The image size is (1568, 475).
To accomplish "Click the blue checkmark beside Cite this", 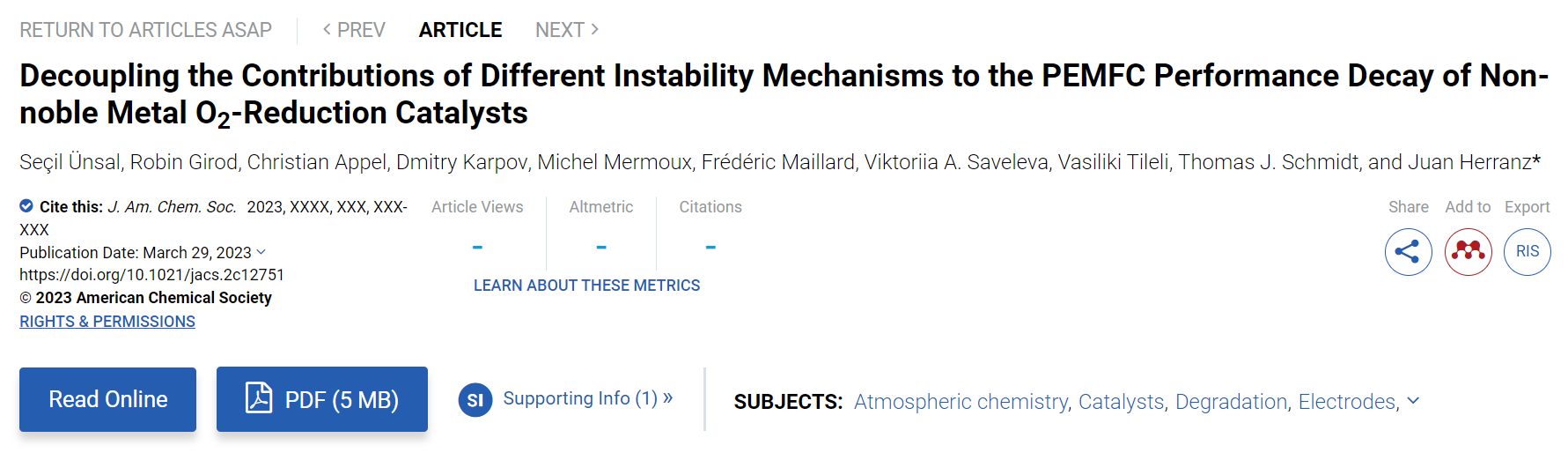I will click(x=26, y=206).
